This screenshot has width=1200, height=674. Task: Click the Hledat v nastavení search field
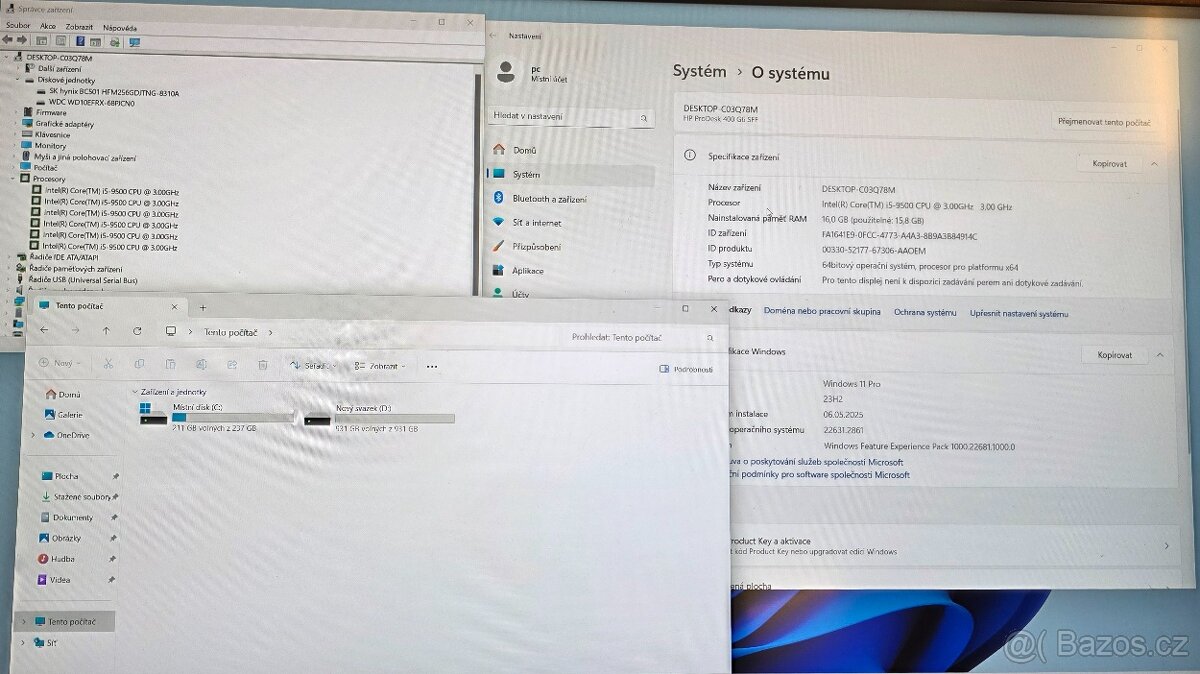[x=573, y=117]
